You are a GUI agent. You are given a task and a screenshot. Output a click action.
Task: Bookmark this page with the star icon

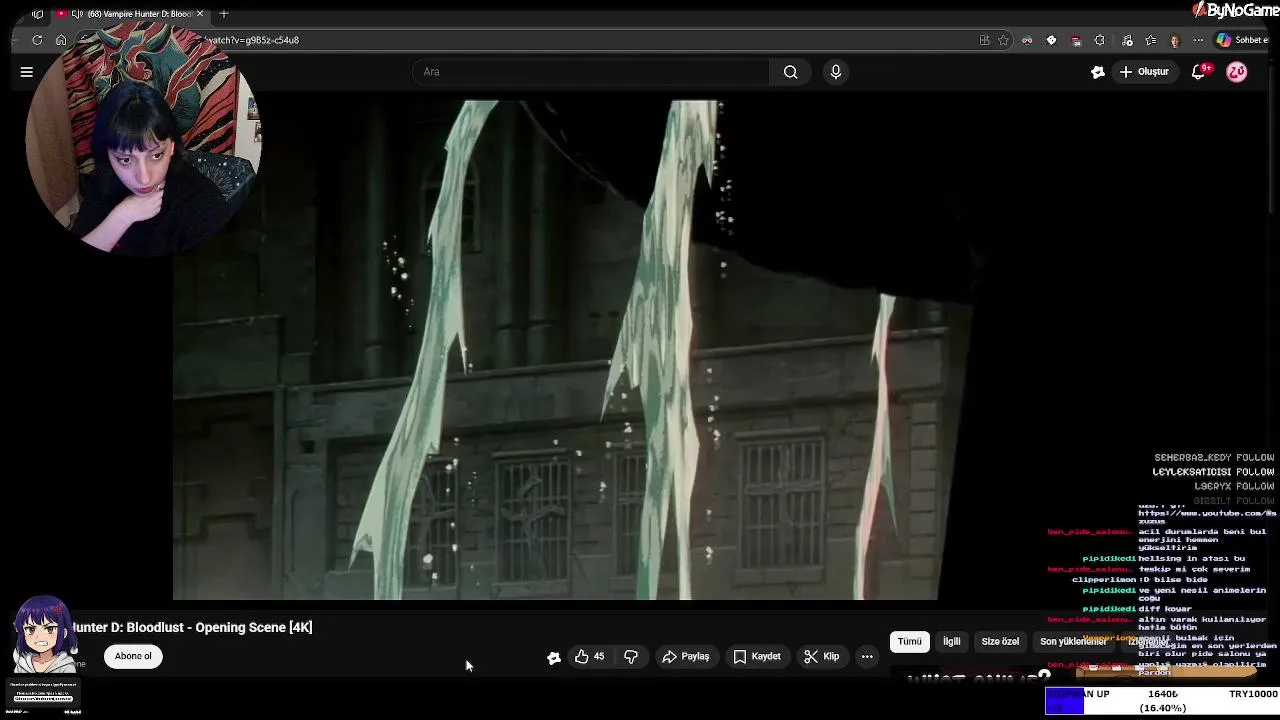tap(1003, 40)
